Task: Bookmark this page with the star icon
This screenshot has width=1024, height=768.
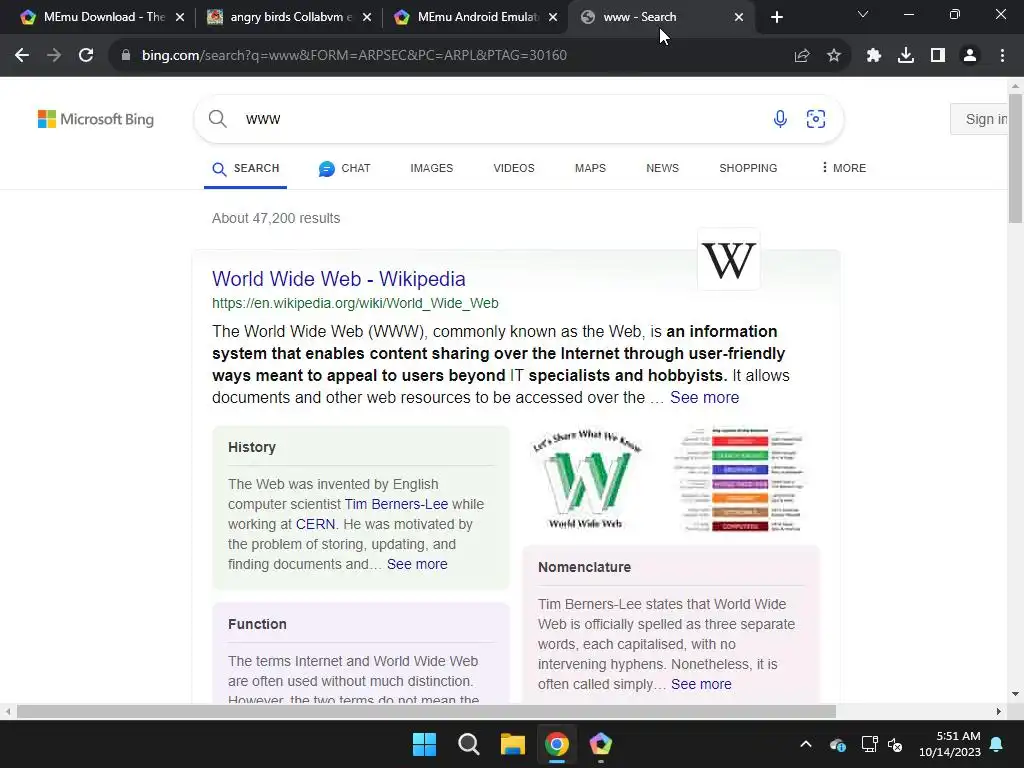Action: point(834,55)
